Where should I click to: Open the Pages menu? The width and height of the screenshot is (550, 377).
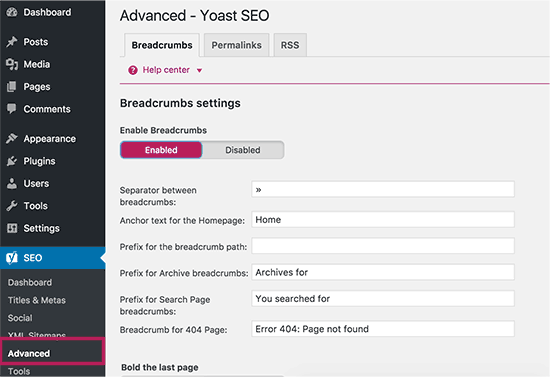coord(36,87)
